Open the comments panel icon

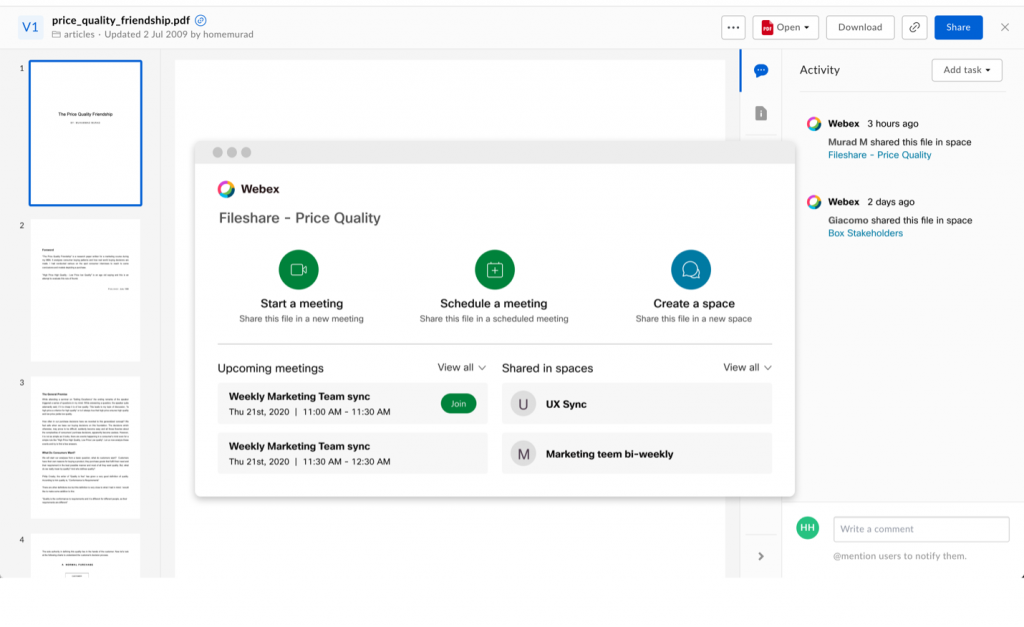[761, 70]
